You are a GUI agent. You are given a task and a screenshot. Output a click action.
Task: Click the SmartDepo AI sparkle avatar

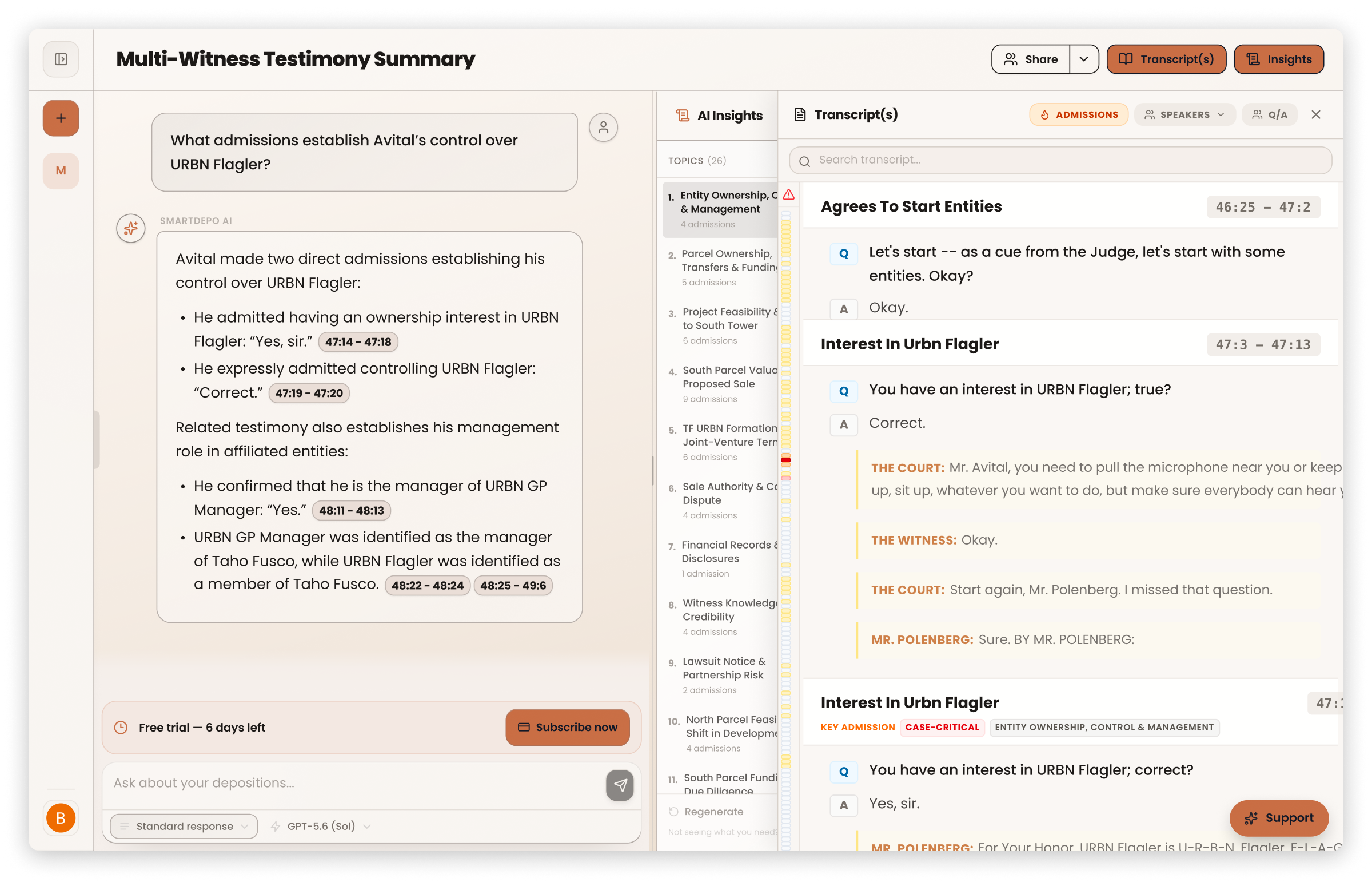point(130,228)
